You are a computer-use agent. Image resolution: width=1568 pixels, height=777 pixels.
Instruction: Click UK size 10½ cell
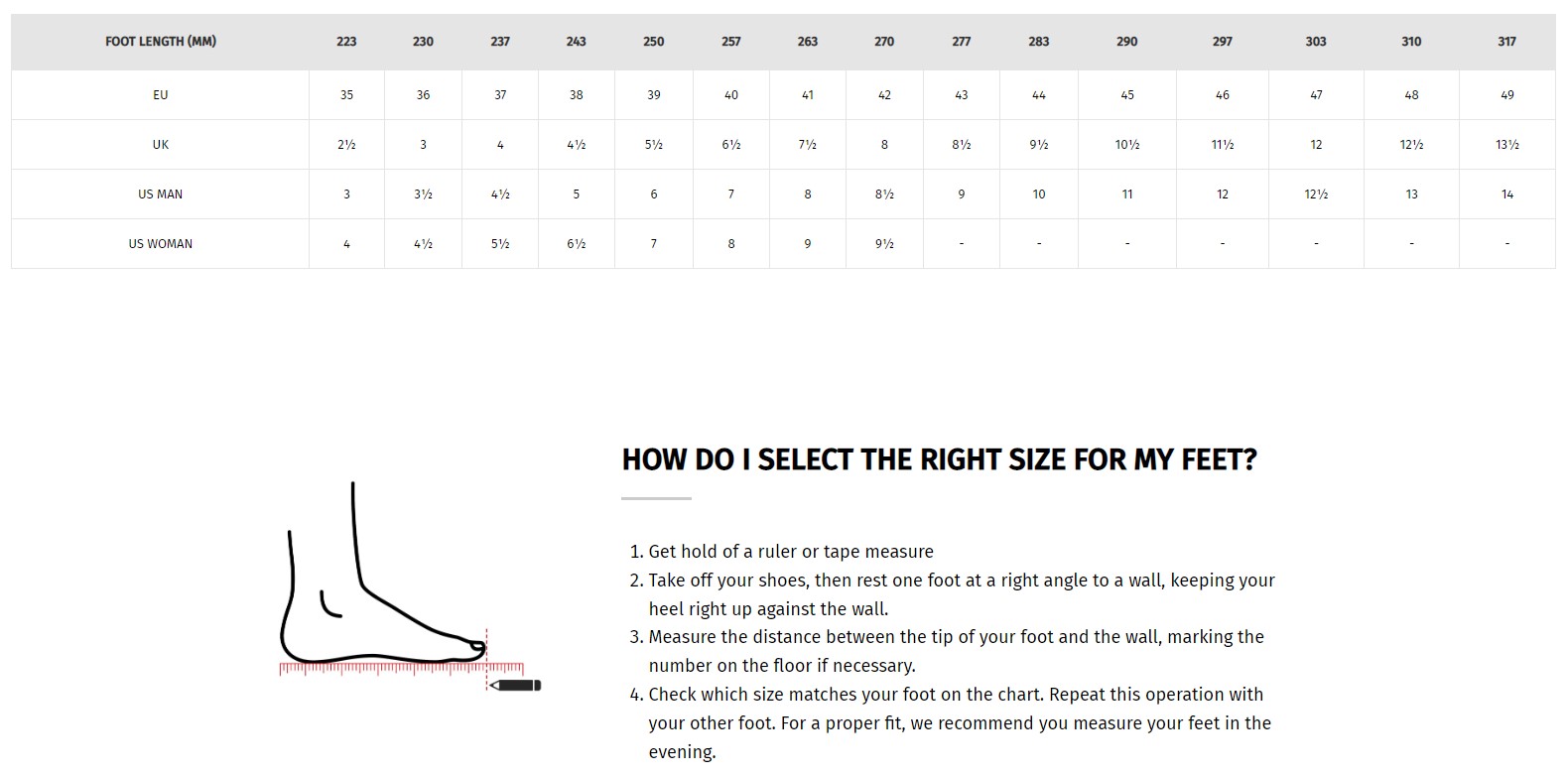click(x=1126, y=145)
